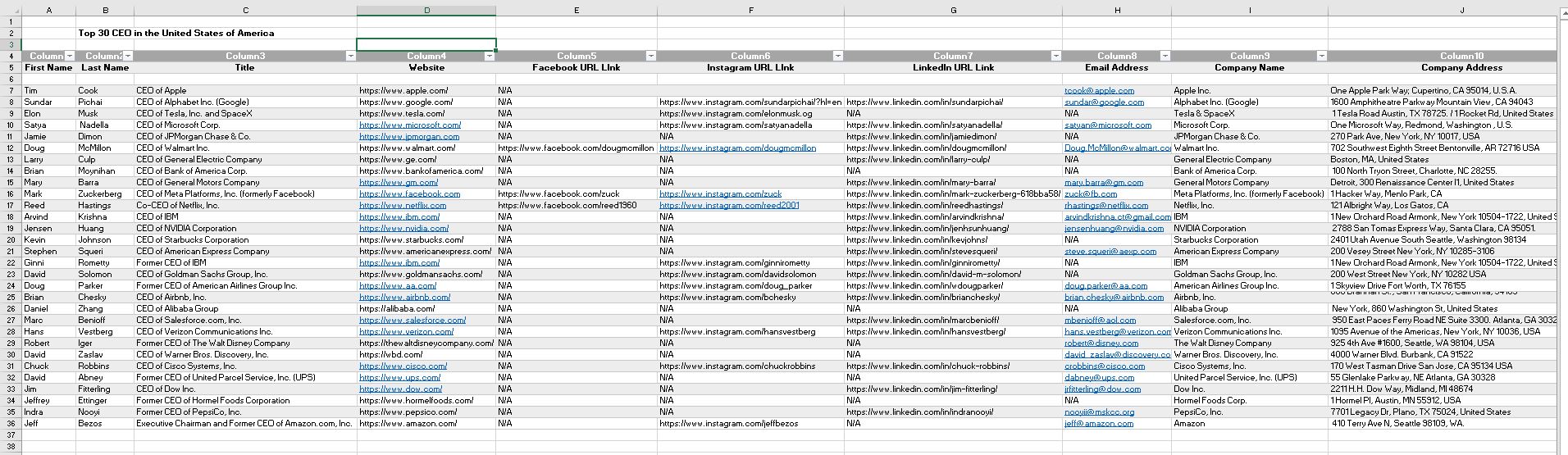Select the 'Zuckerberg' last name cell
Screen dimensions: 1568x455
point(105,193)
